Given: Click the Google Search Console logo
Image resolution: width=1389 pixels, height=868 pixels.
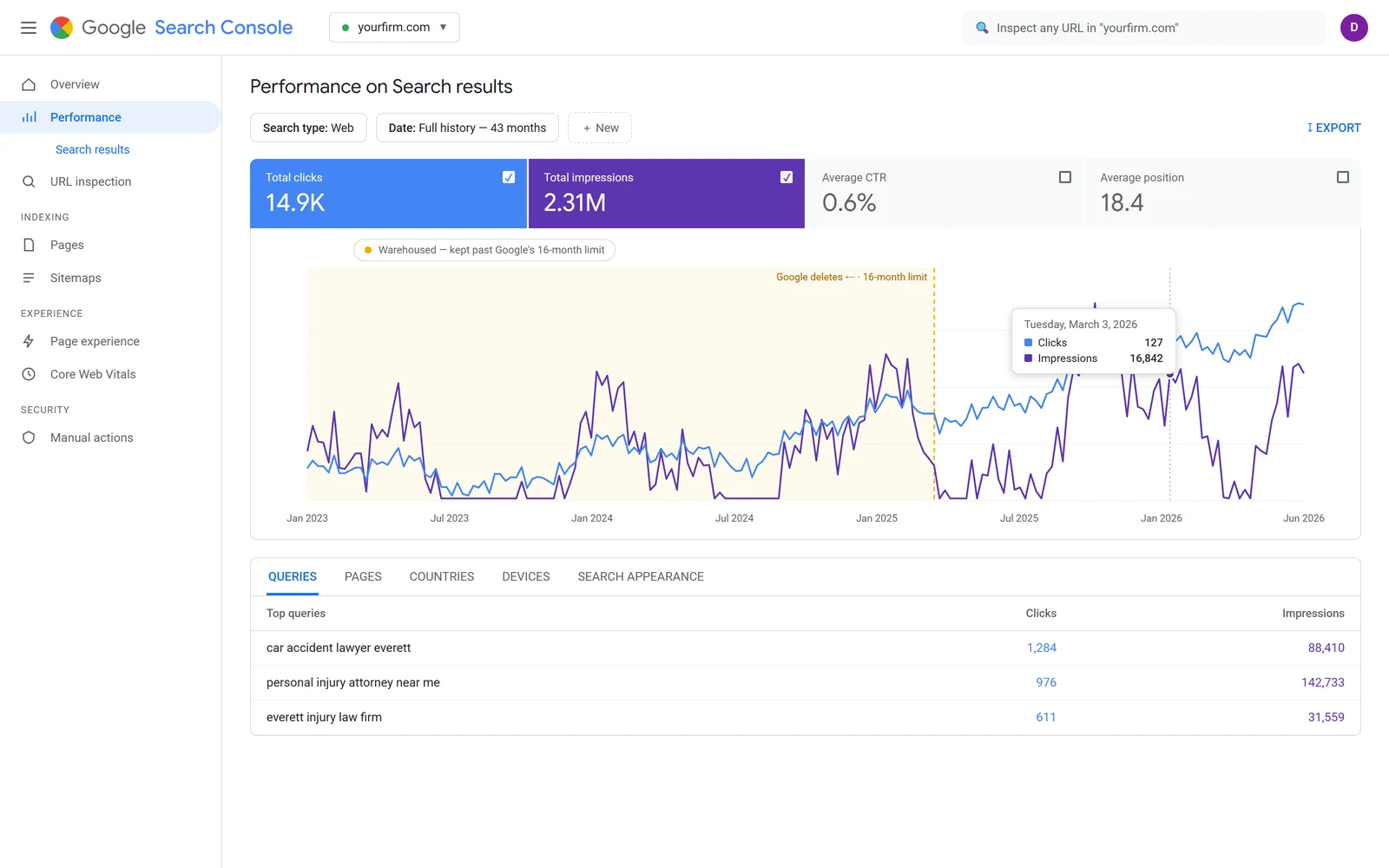Looking at the screenshot, I should coord(171,28).
